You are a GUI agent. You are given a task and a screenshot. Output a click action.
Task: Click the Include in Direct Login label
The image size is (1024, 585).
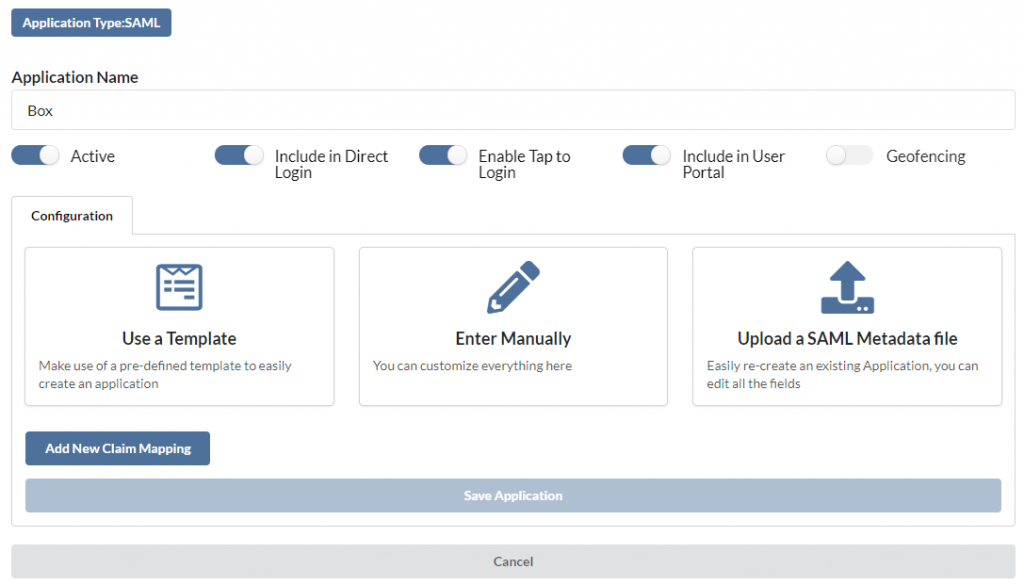tap(331, 165)
